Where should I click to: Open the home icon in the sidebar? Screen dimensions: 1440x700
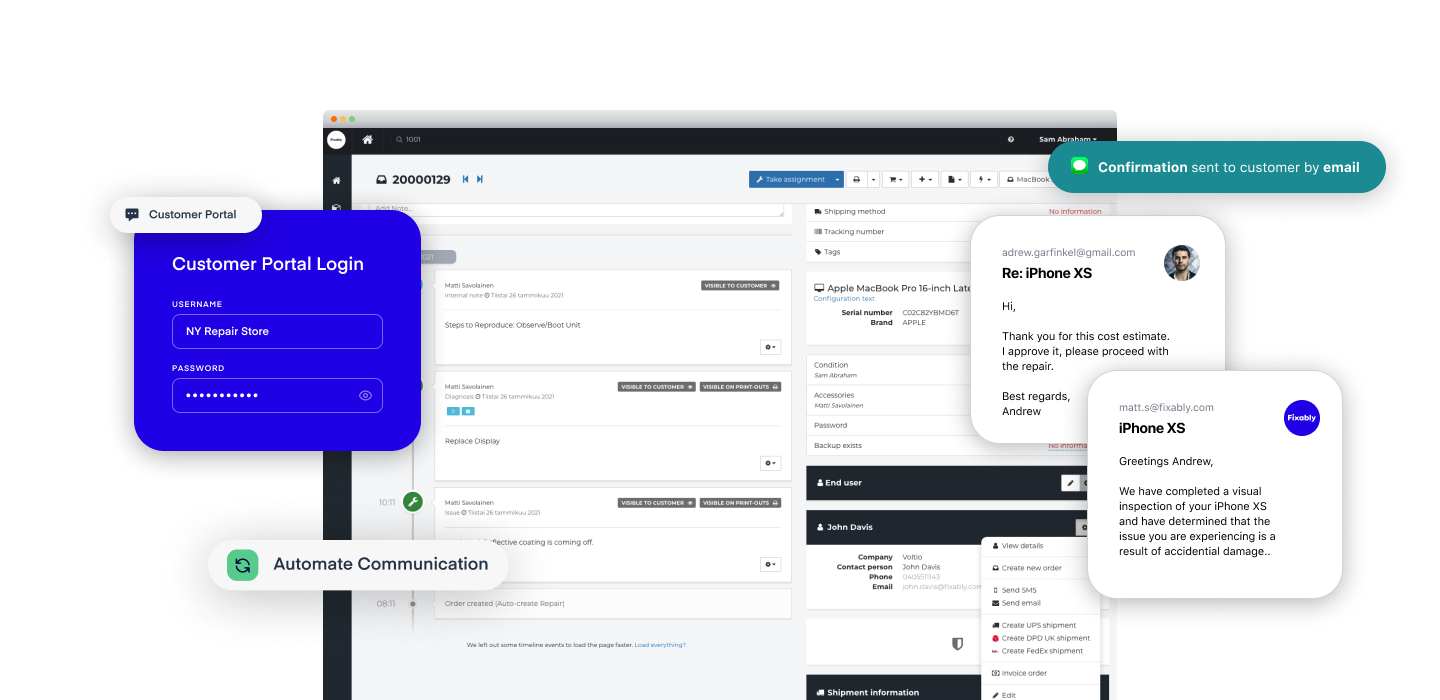(336, 180)
